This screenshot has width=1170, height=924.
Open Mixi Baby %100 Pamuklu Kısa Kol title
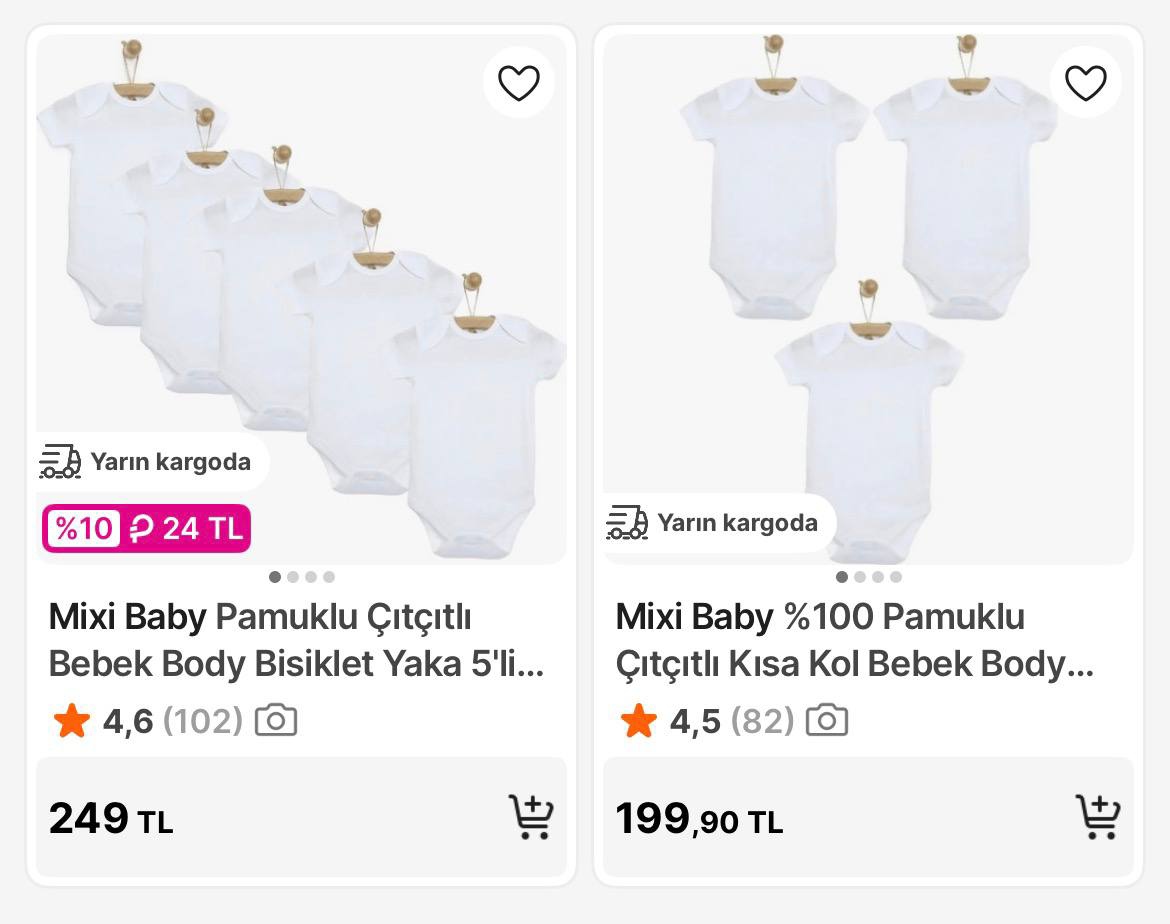click(855, 640)
